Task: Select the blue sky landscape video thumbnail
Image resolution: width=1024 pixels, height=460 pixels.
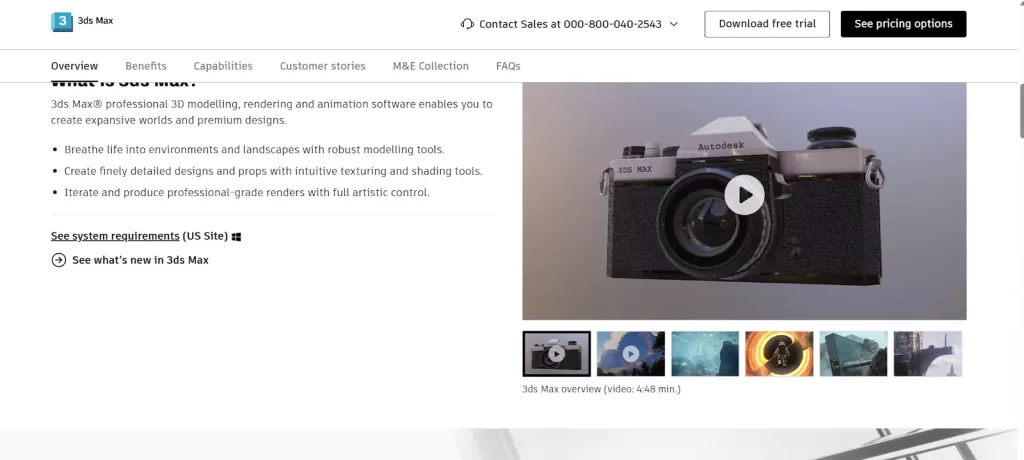Action: pyautogui.click(x=631, y=353)
